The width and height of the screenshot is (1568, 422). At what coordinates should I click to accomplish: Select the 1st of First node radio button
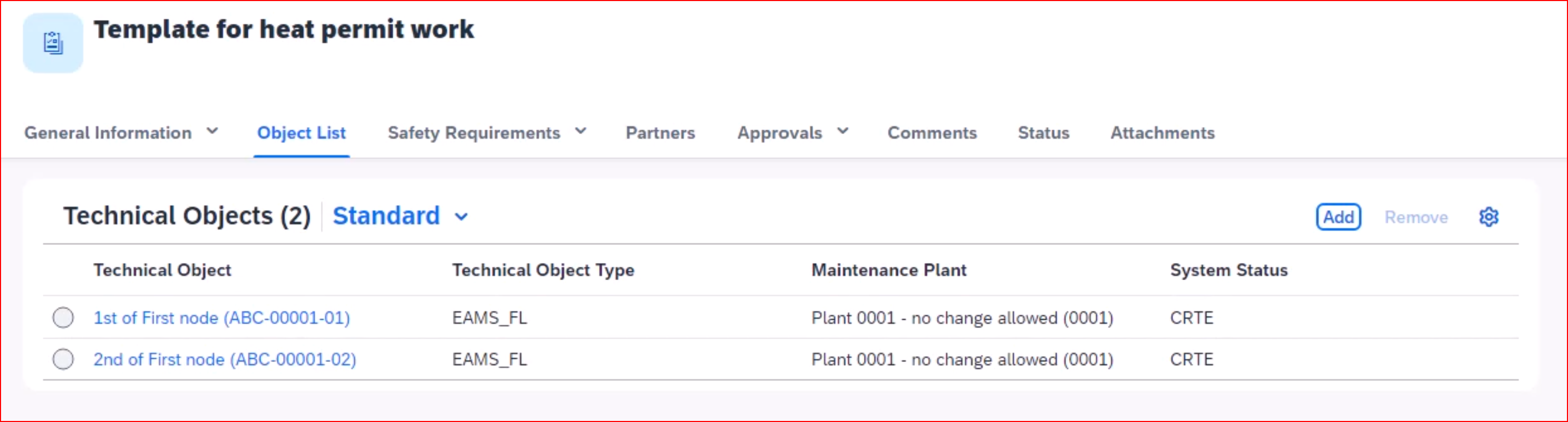(x=63, y=318)
